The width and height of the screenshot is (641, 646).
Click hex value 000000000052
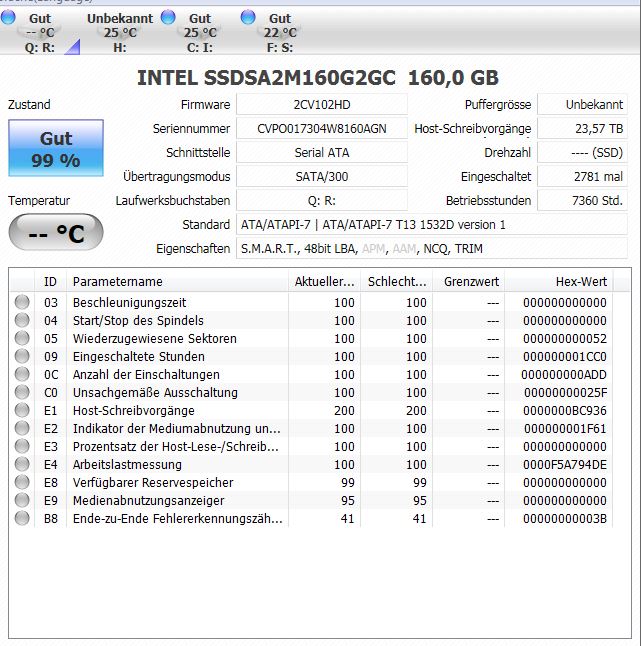565,338
